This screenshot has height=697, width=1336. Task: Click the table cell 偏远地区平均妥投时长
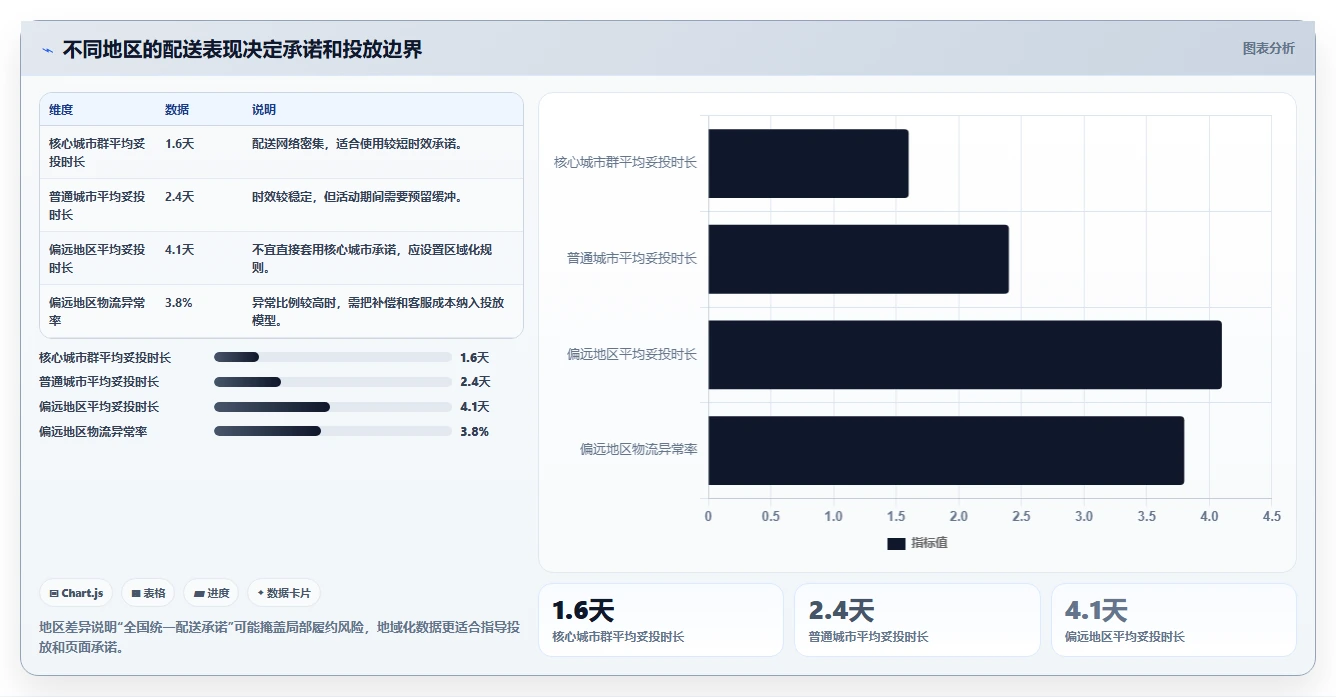97,258
